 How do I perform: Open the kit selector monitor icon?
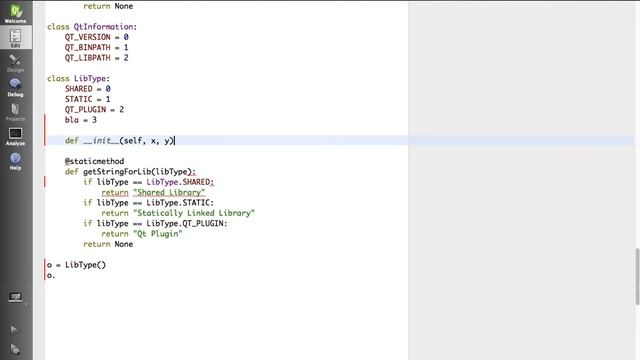point(16,298)
